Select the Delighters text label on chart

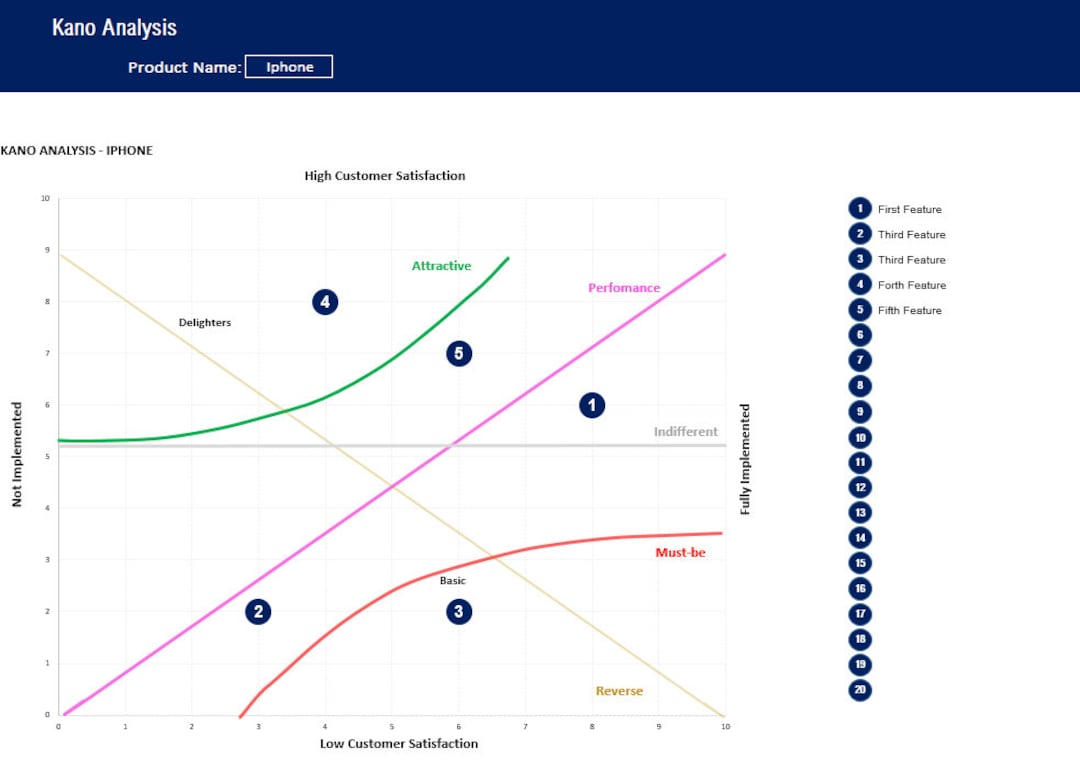[x=205, y=322]
